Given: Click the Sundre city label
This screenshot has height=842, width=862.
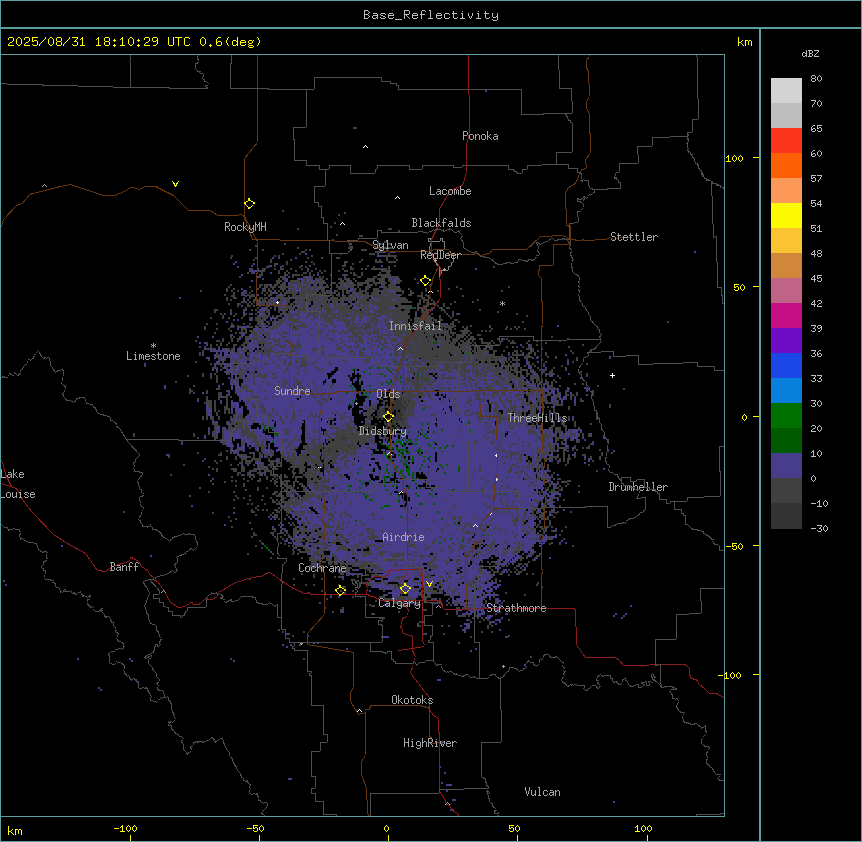Looking at the screenshot, I should tap(292, 391).
